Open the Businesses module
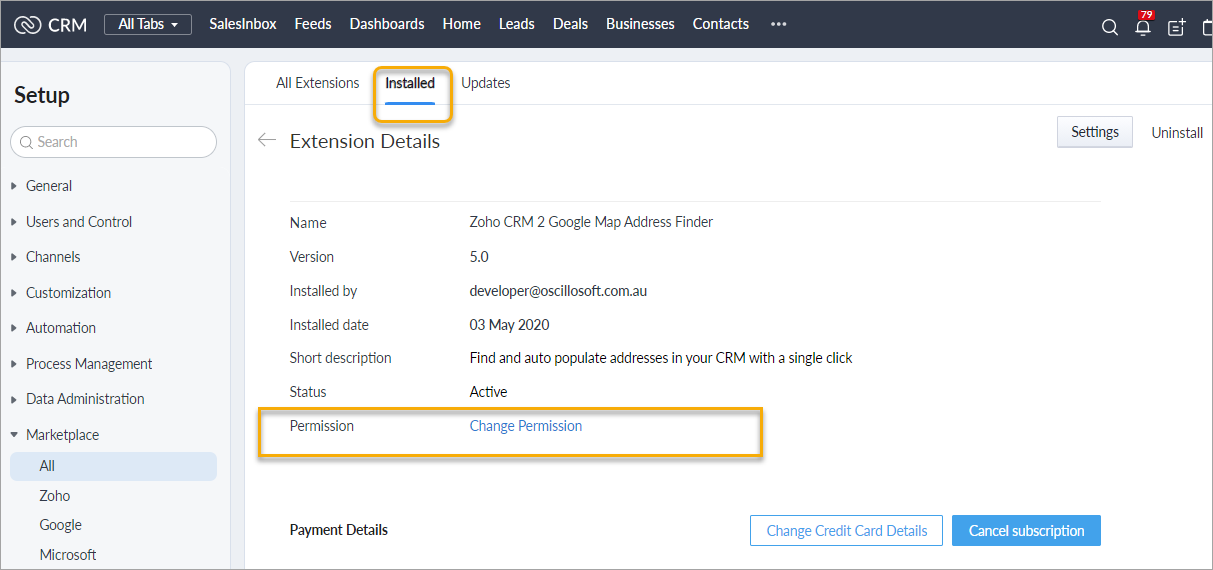This screenshot has width=1213, height=570. tap(640, 24)
